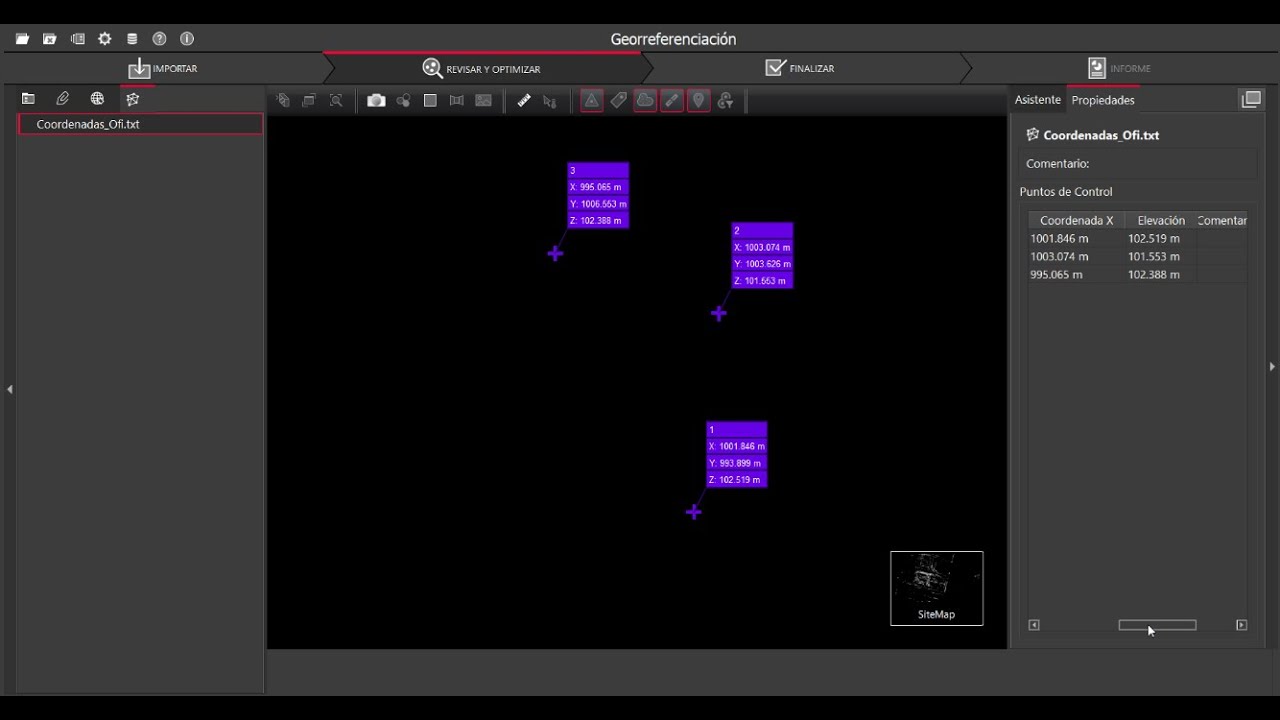
Task: Click the cross marker of point 2
Action: coord(719,314)
